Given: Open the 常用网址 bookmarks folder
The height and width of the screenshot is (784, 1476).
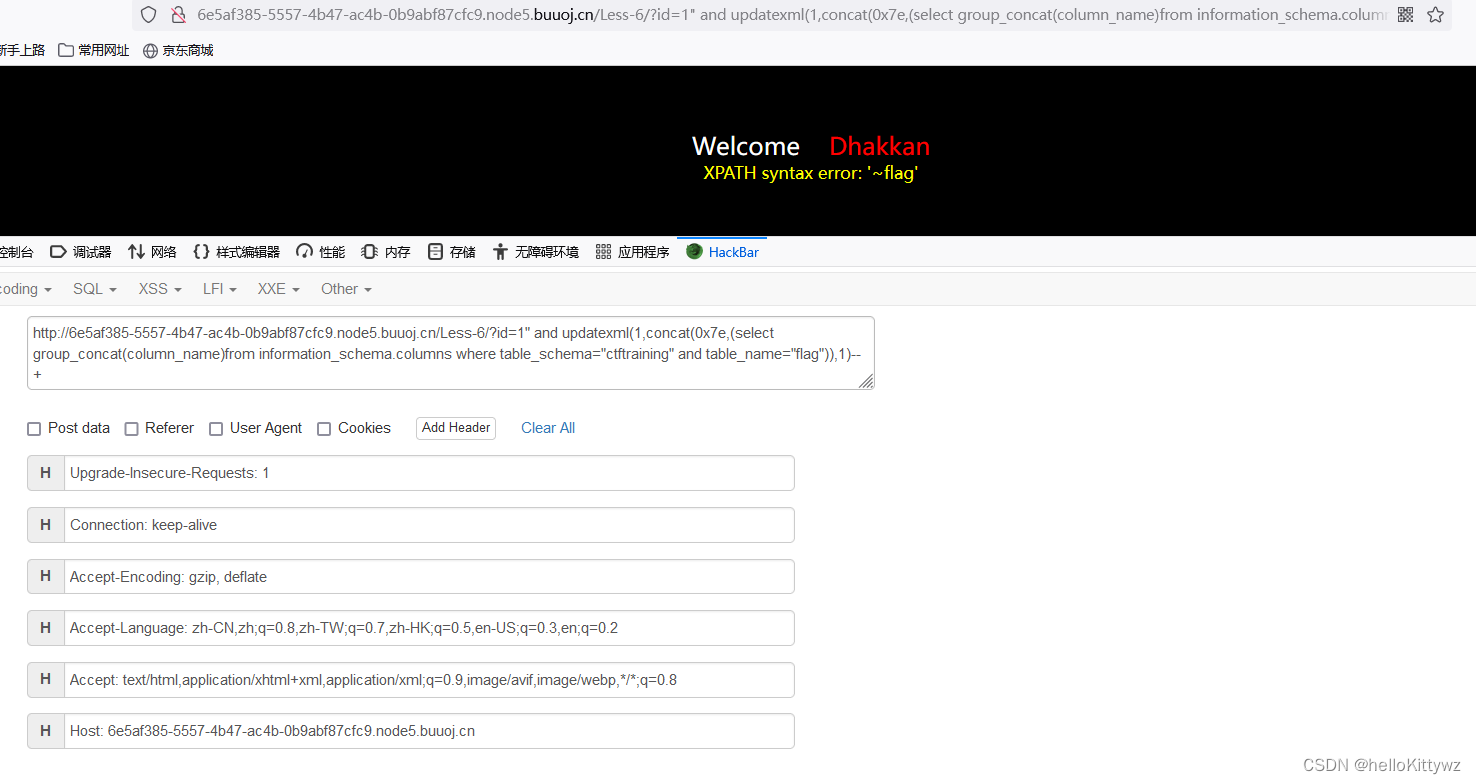Looking at the screenshot, I should coord(94,50).
